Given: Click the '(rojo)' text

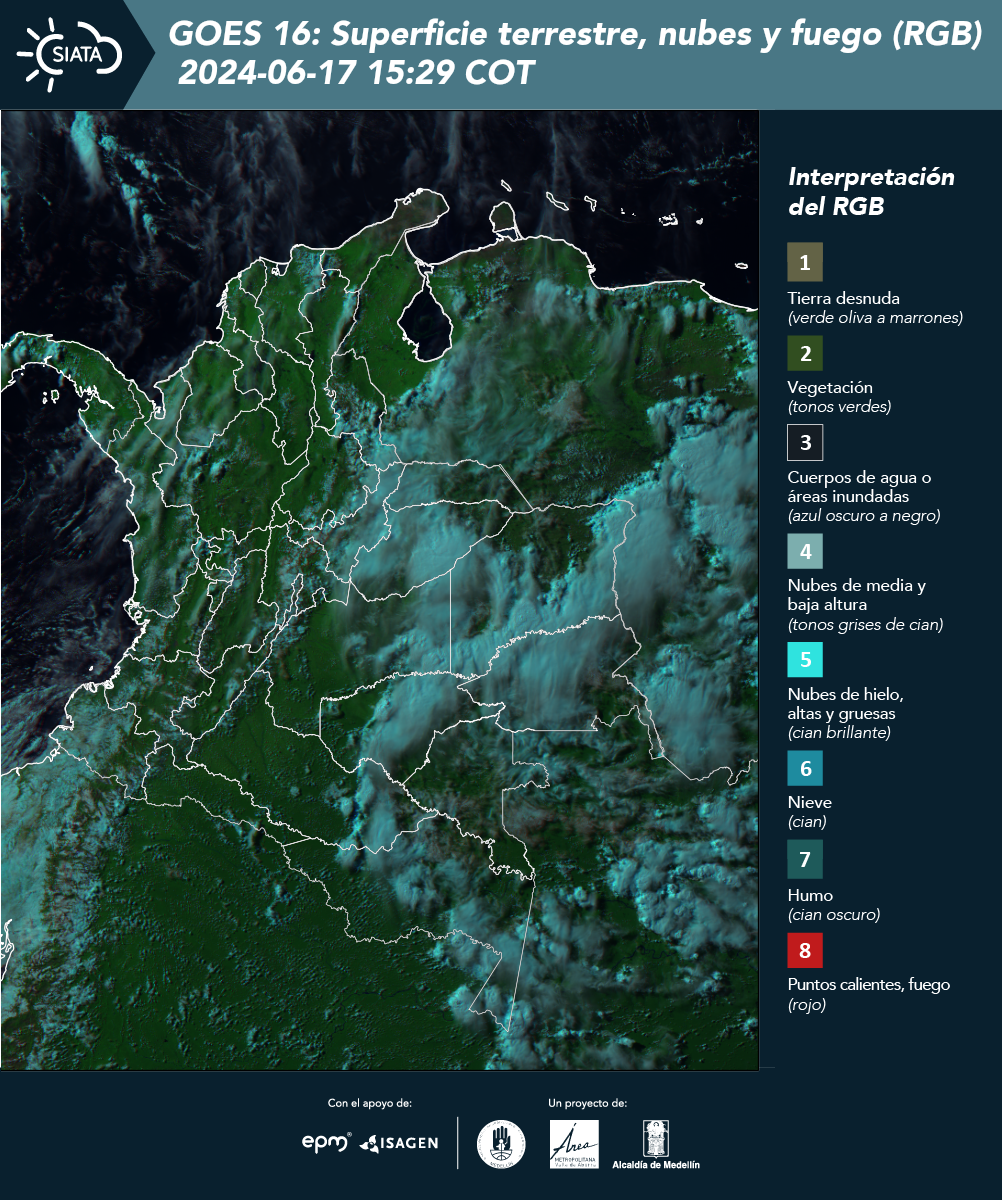Looking at the screenshot, I should click(807, 1006).
